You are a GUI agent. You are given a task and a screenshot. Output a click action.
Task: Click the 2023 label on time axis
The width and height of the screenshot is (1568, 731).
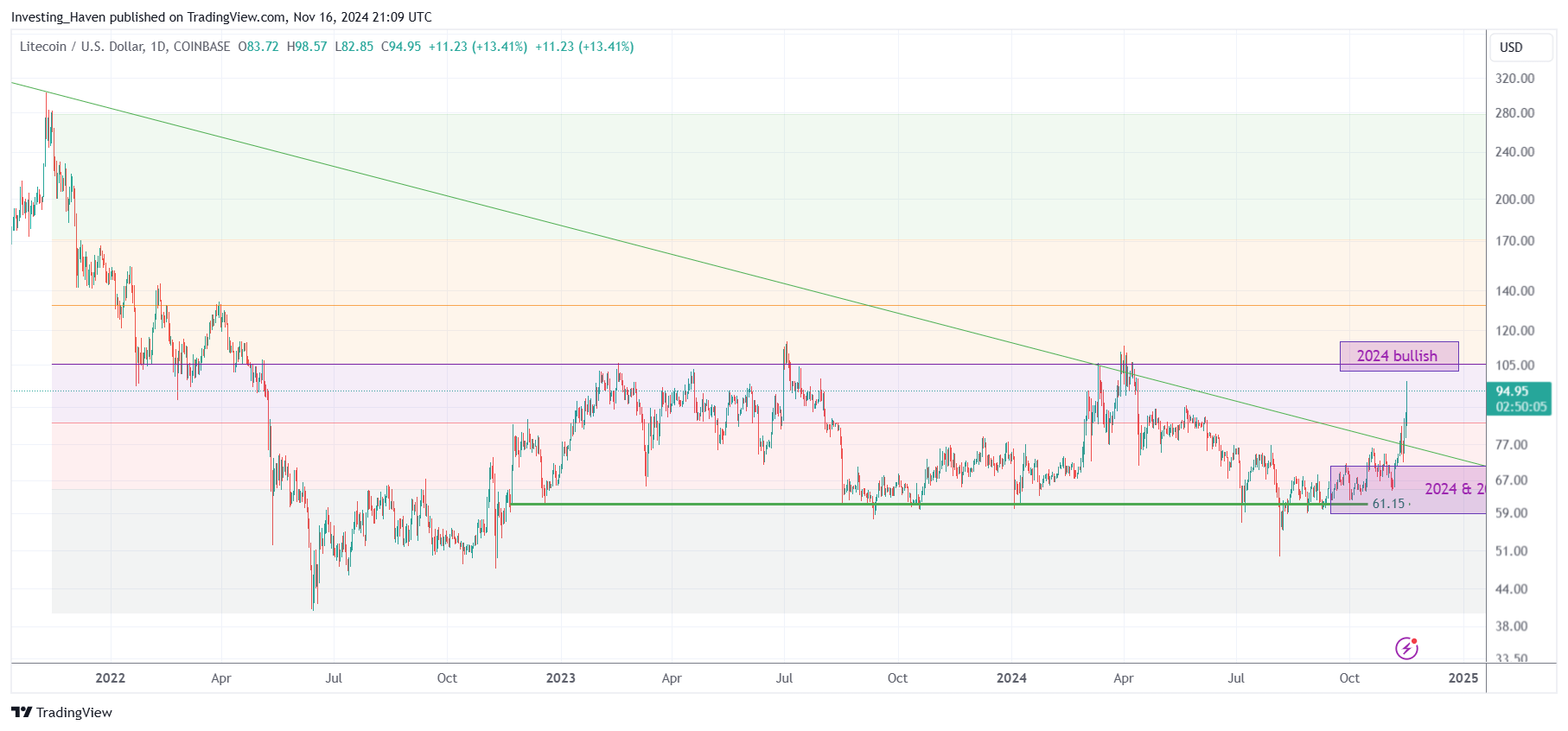pyautogui.click(x=561, y=678)
